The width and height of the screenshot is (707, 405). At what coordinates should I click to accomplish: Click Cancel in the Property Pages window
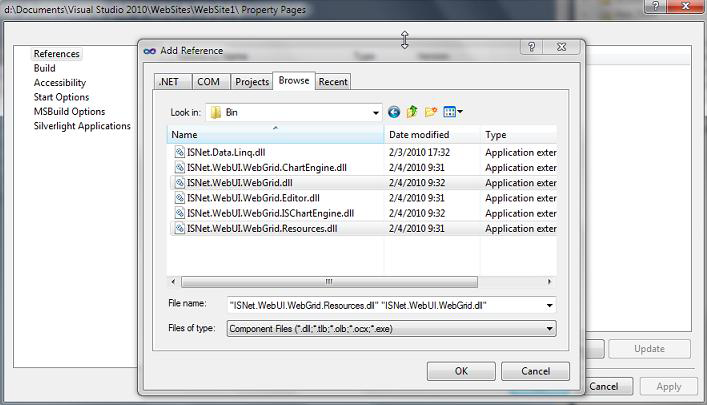pyautogui.click(x=604, y=387)
